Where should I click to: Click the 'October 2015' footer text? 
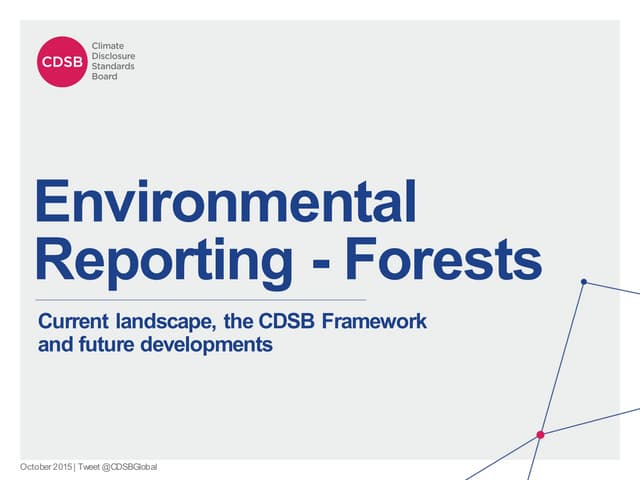45,468
